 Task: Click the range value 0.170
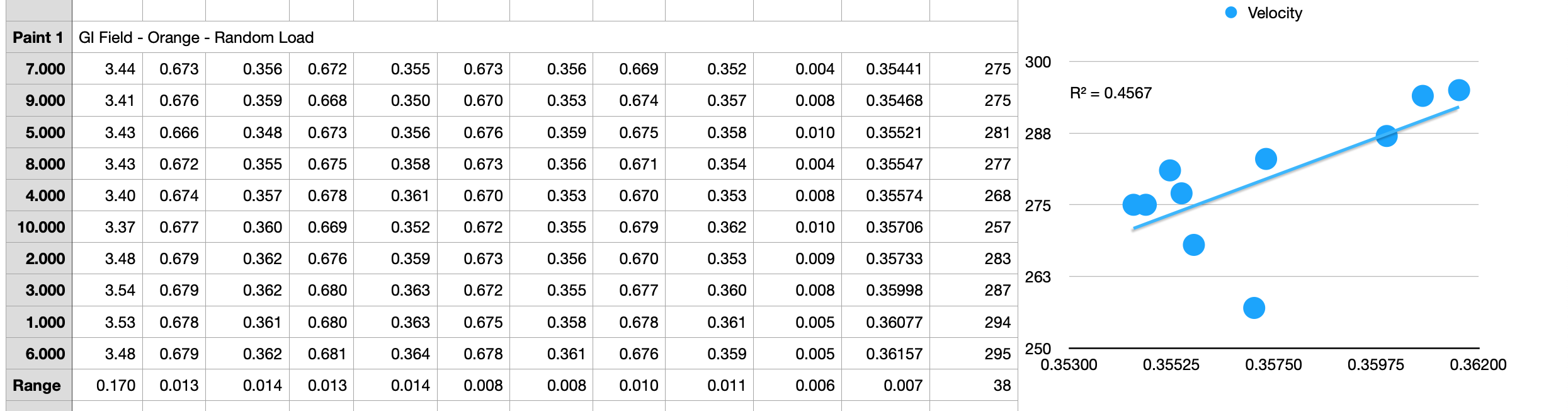108,385
